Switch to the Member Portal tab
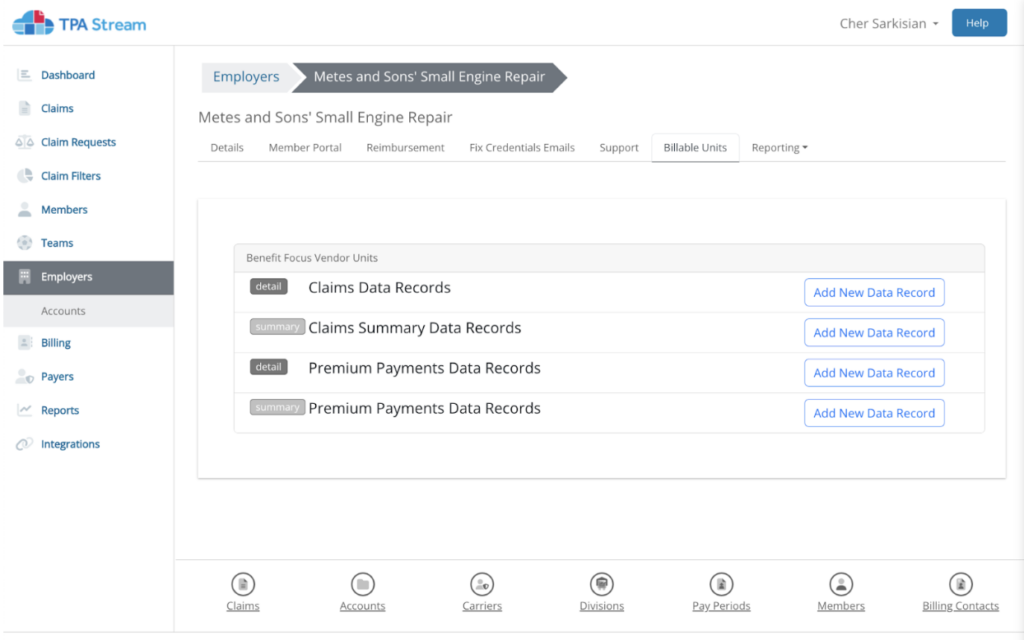Viewport: 1024px width, 640px height. (305, 148)
